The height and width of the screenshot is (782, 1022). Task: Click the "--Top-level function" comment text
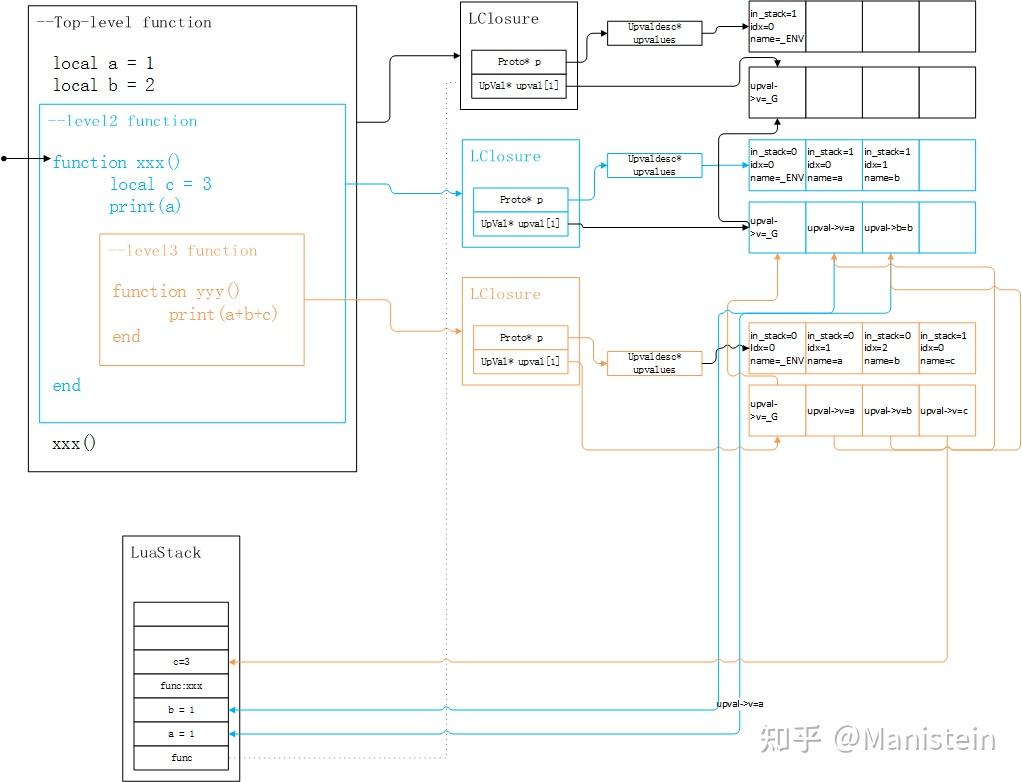pos(124,23)
